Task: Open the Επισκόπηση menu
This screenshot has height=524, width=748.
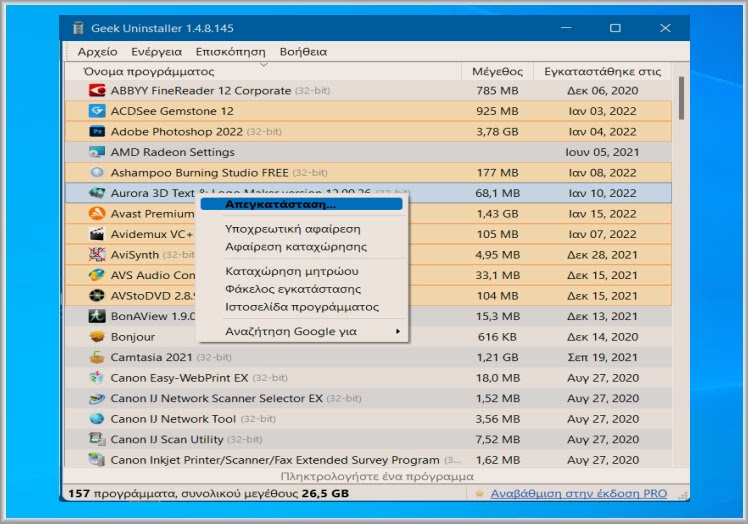Action: pos(230,52)
